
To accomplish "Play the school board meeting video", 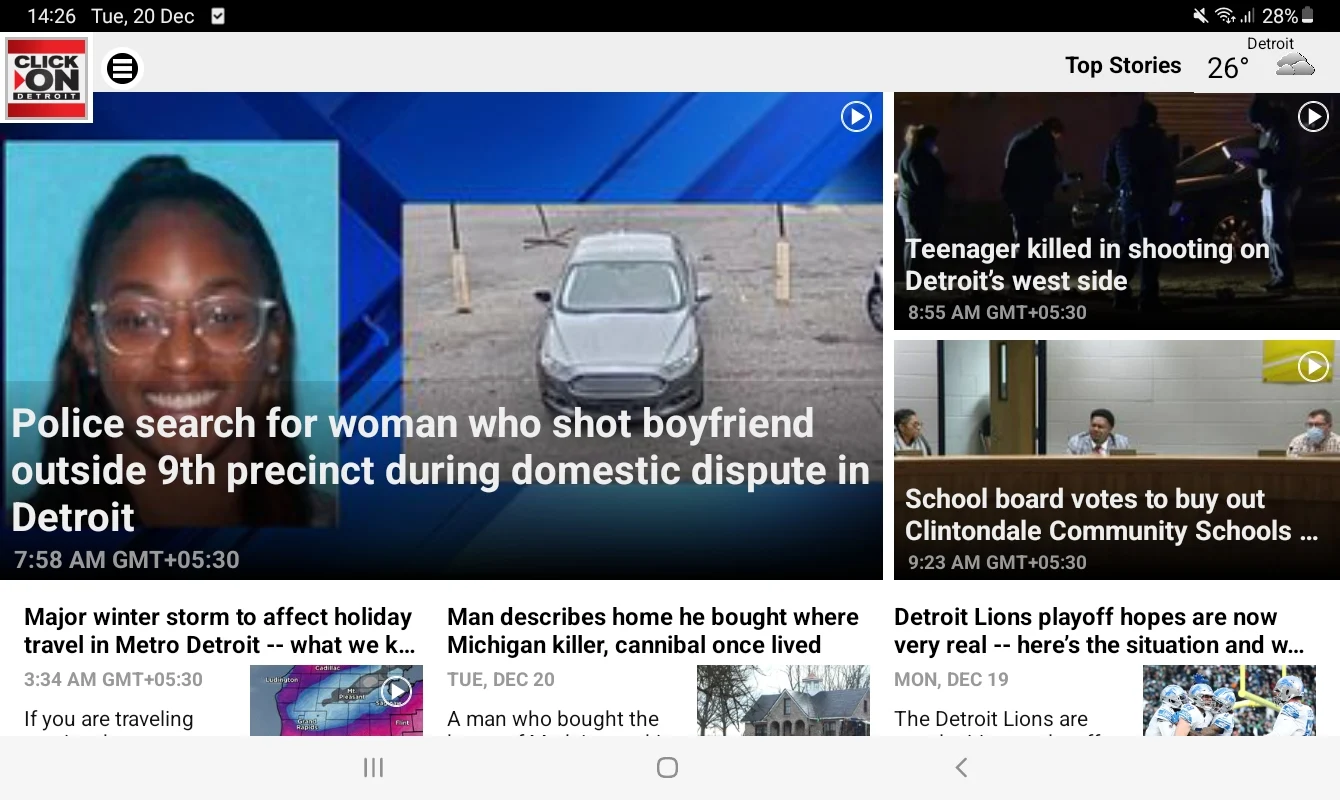I will point(1313,367).
